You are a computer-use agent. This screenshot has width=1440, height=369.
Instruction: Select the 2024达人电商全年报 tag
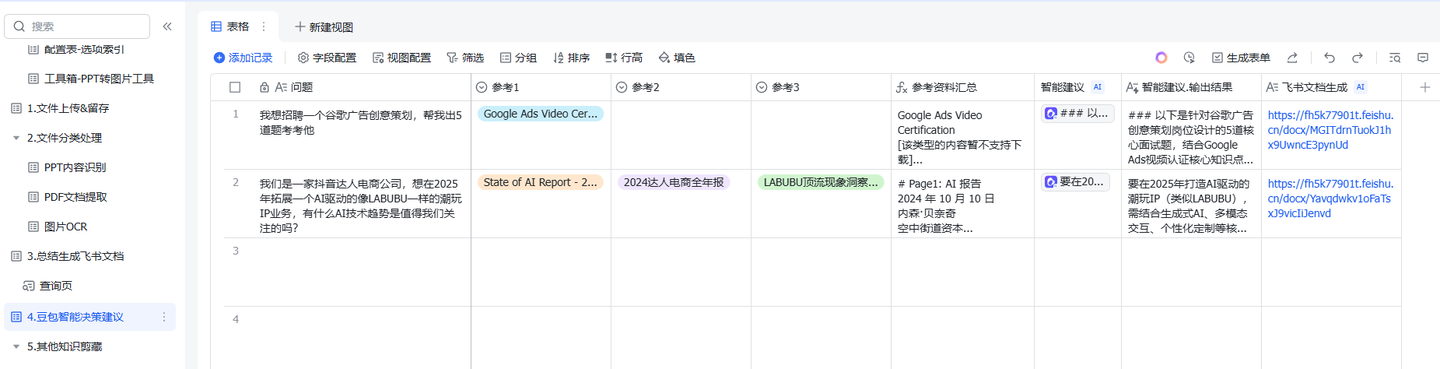(674, 182)
